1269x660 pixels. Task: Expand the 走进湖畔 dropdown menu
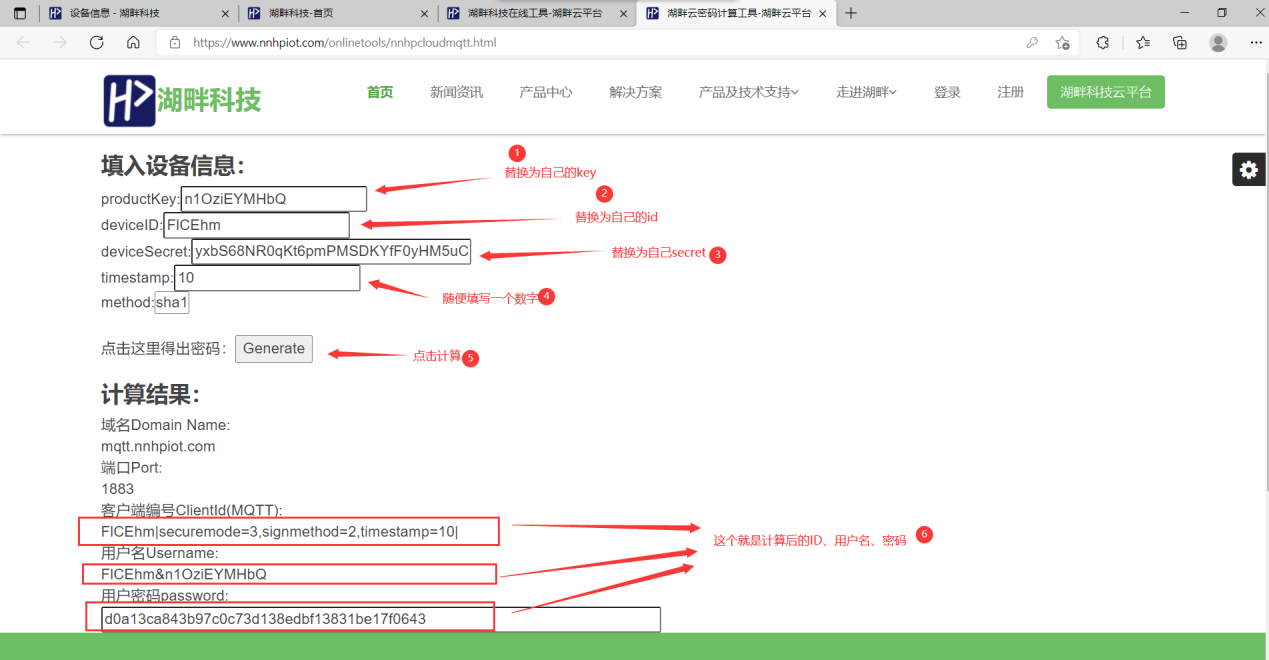click(866, 92)
